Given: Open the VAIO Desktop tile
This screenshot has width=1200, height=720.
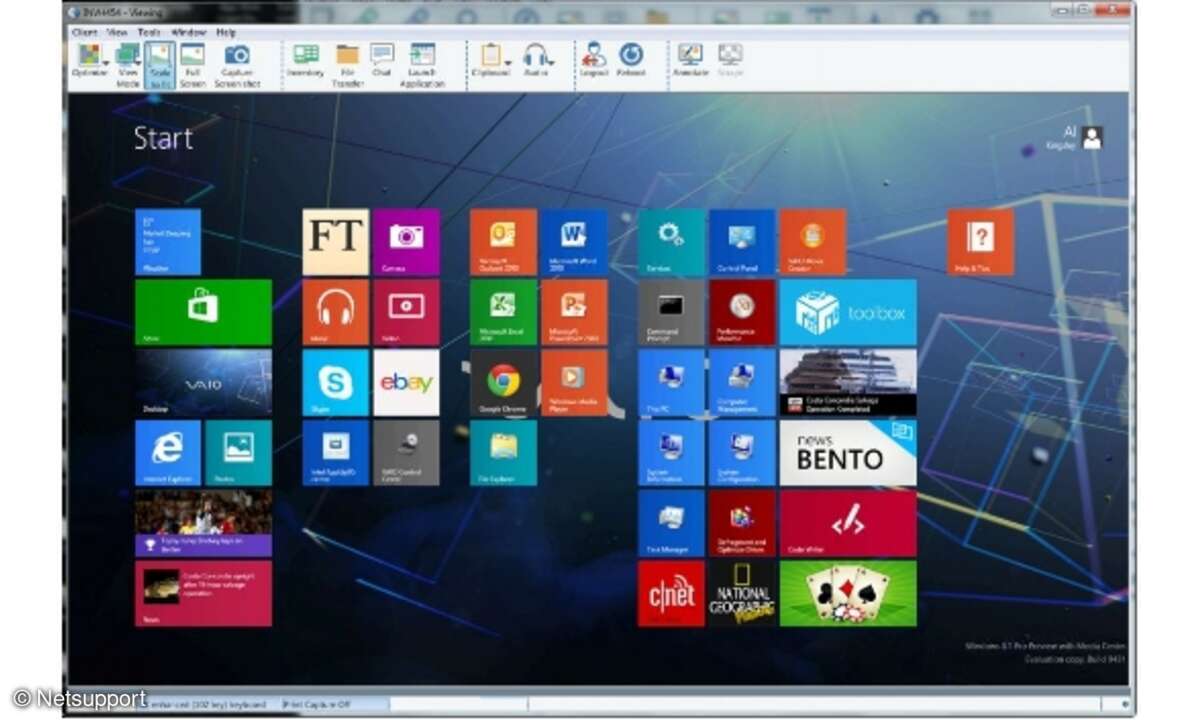Looking at the screenshot, I should click(203, 383).
